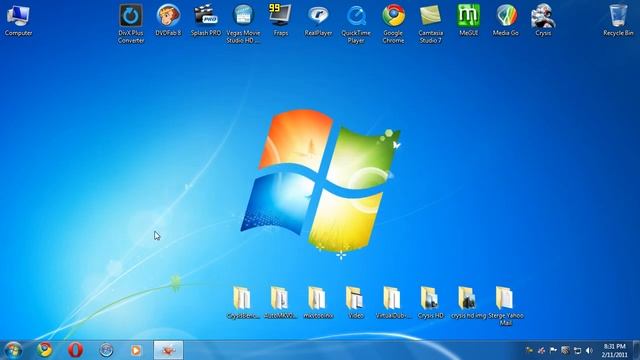This screenshot has width=640, height=360.
Task: Switch to the active red taskbar application
Action: [x=168, y=350]
